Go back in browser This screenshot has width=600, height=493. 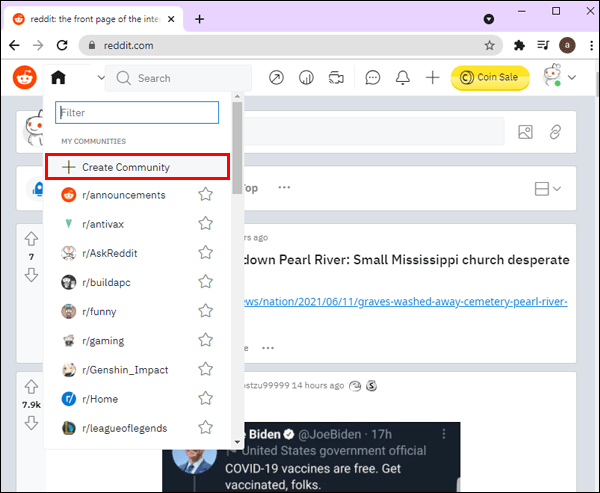(14, 45)
